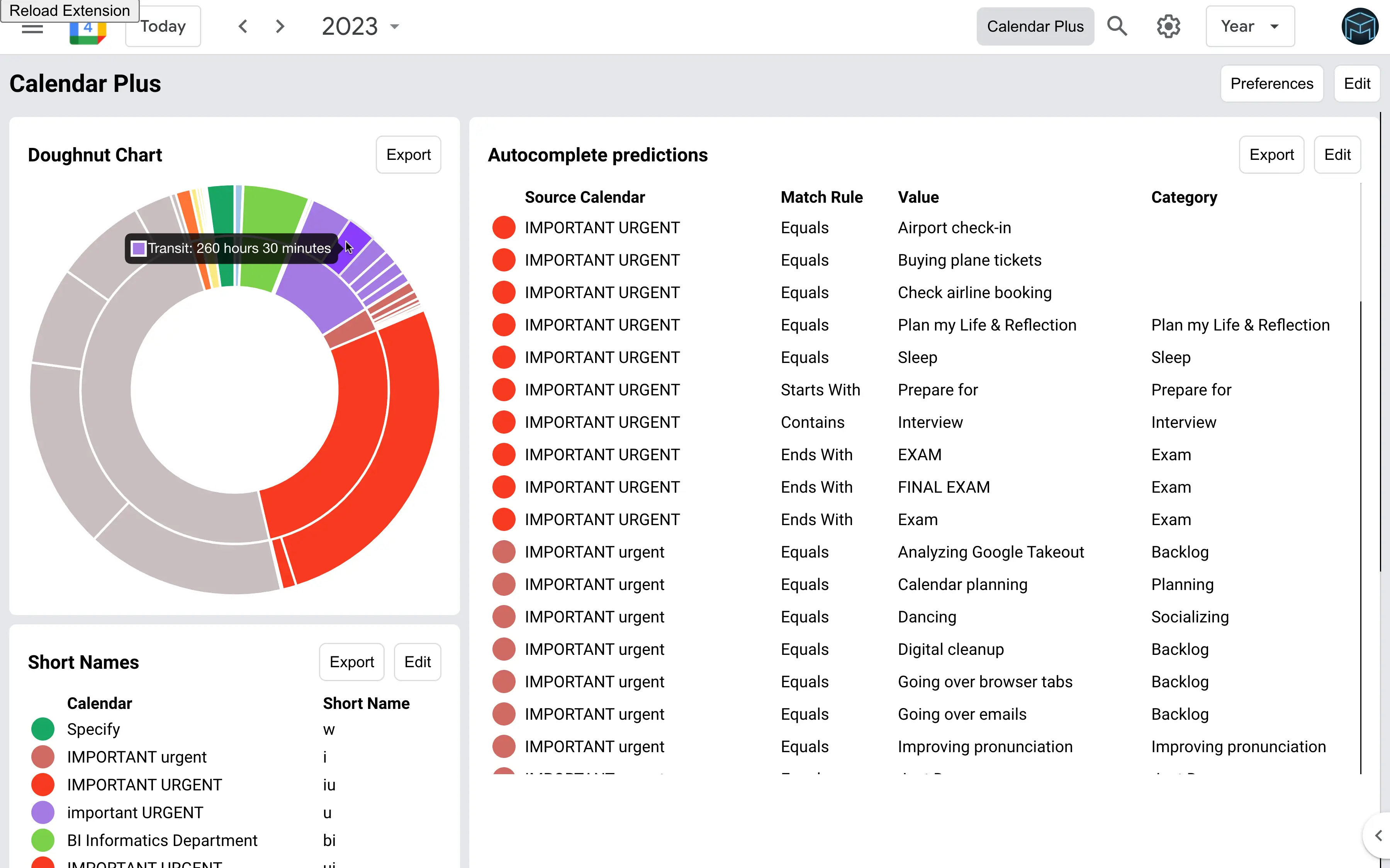
Task: Export the Doughnut Chart
Action: [408, 155]
